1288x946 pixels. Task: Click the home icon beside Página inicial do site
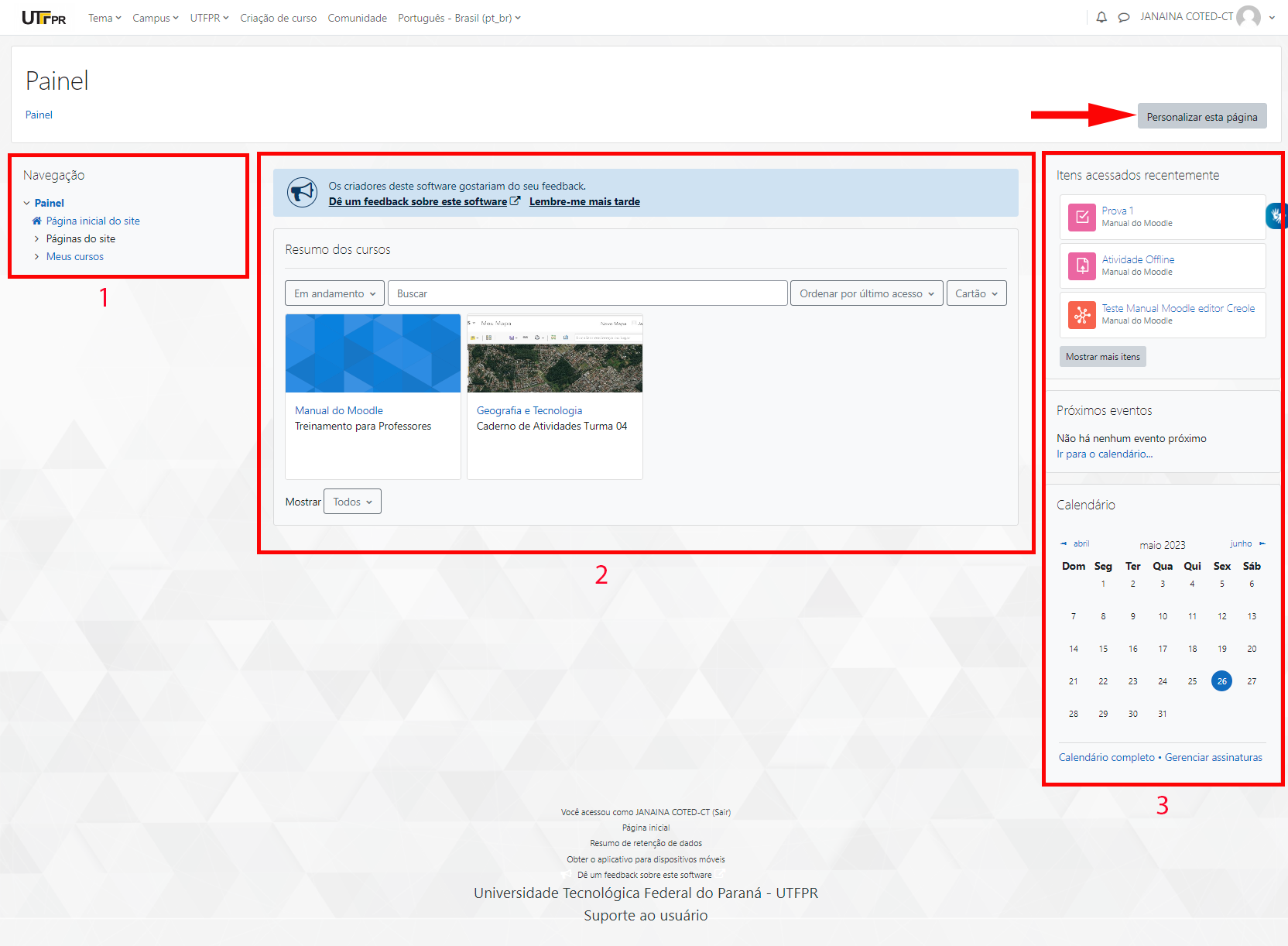click(x=36, y=221)
